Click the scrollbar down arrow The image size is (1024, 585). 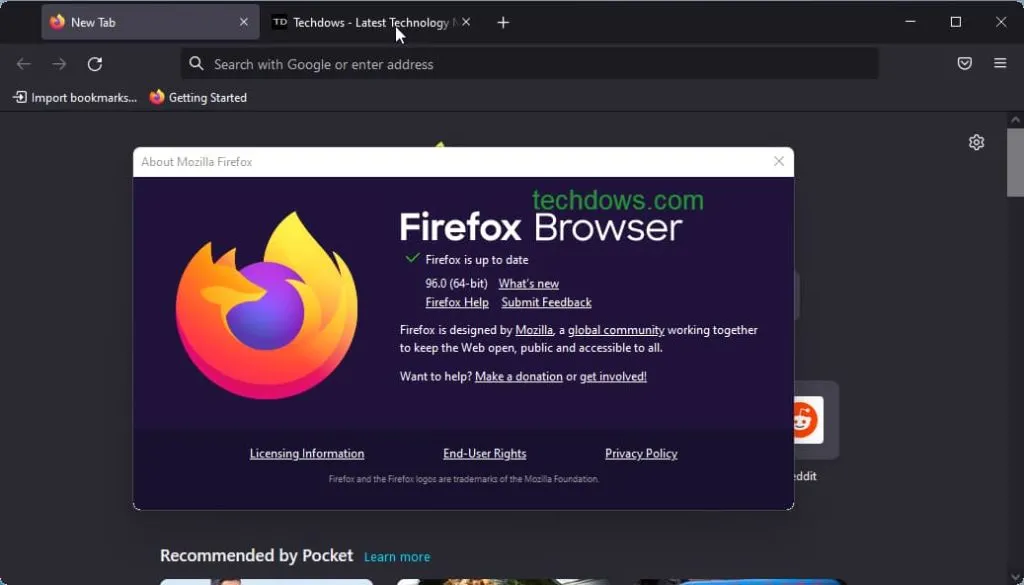tap(1016, 577)
